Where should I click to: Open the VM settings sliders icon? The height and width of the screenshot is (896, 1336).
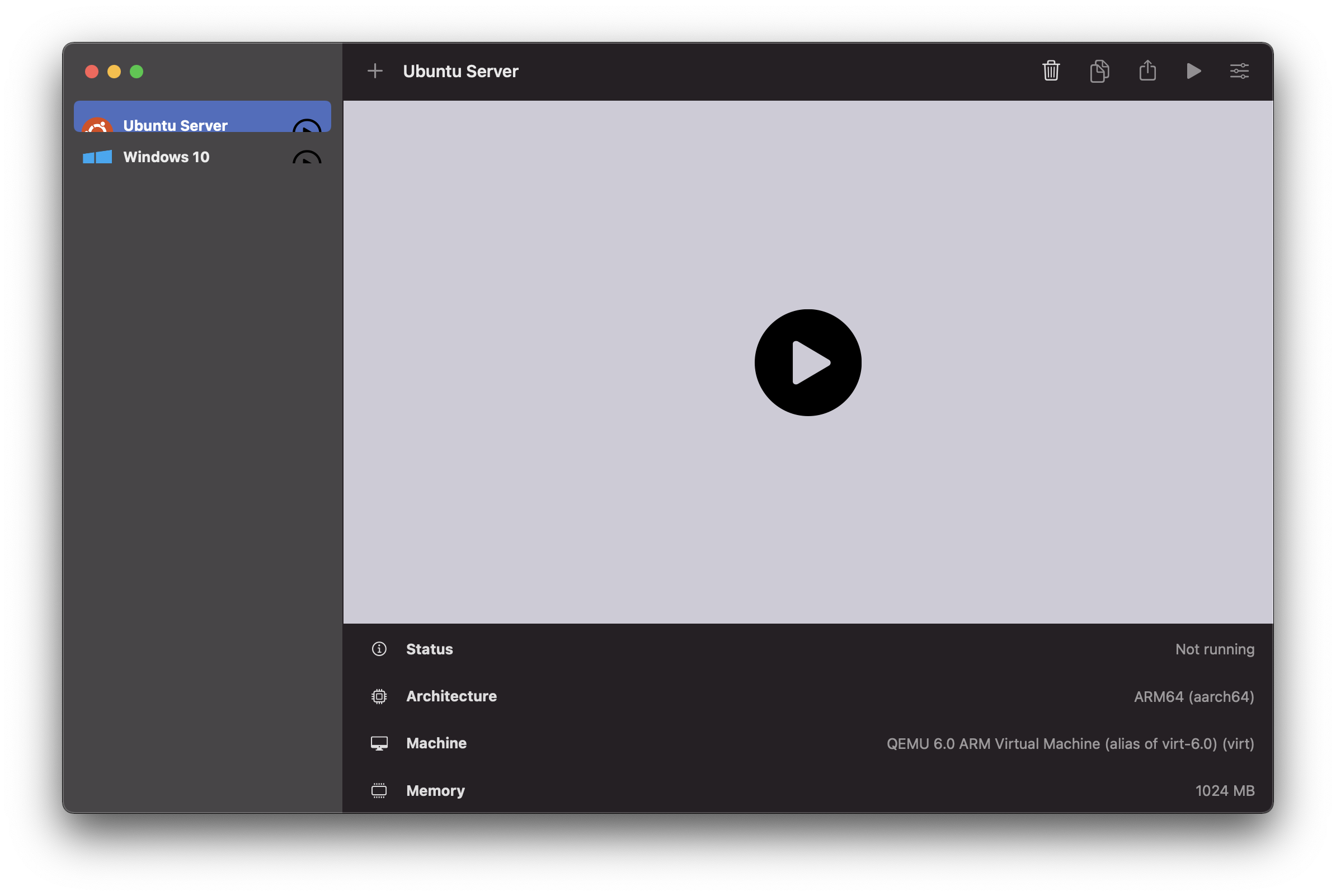(1239, 71)
